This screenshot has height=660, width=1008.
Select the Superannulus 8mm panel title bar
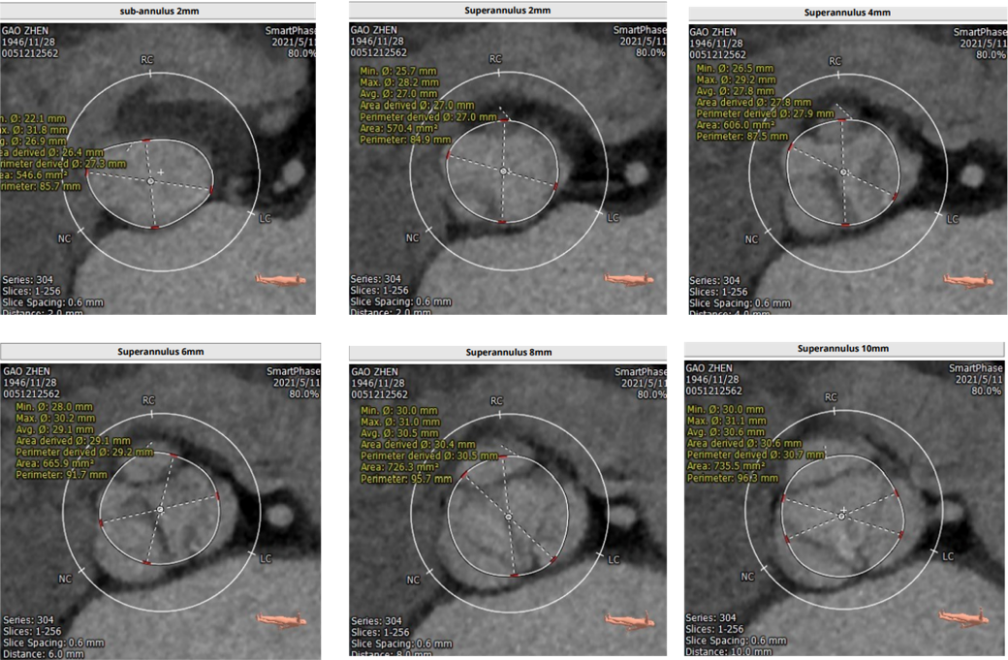click(x=508, y=353)
